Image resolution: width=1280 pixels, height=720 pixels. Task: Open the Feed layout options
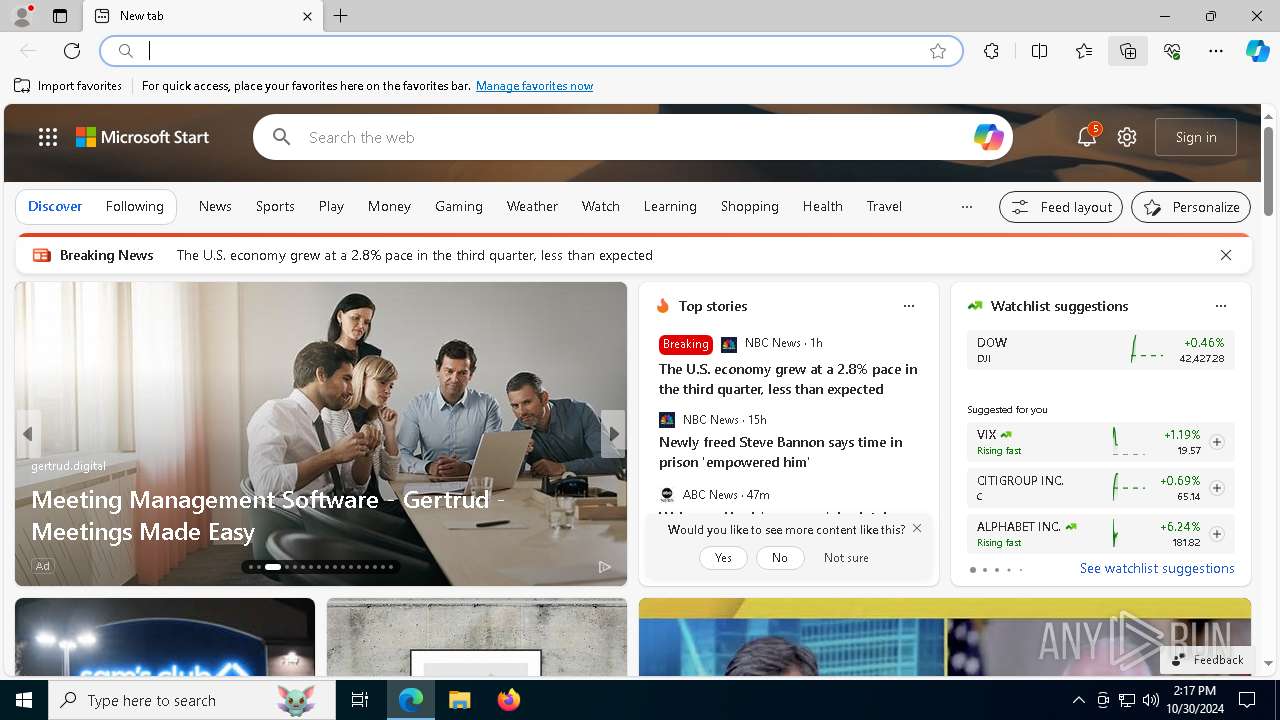[x=1060, y=207]
